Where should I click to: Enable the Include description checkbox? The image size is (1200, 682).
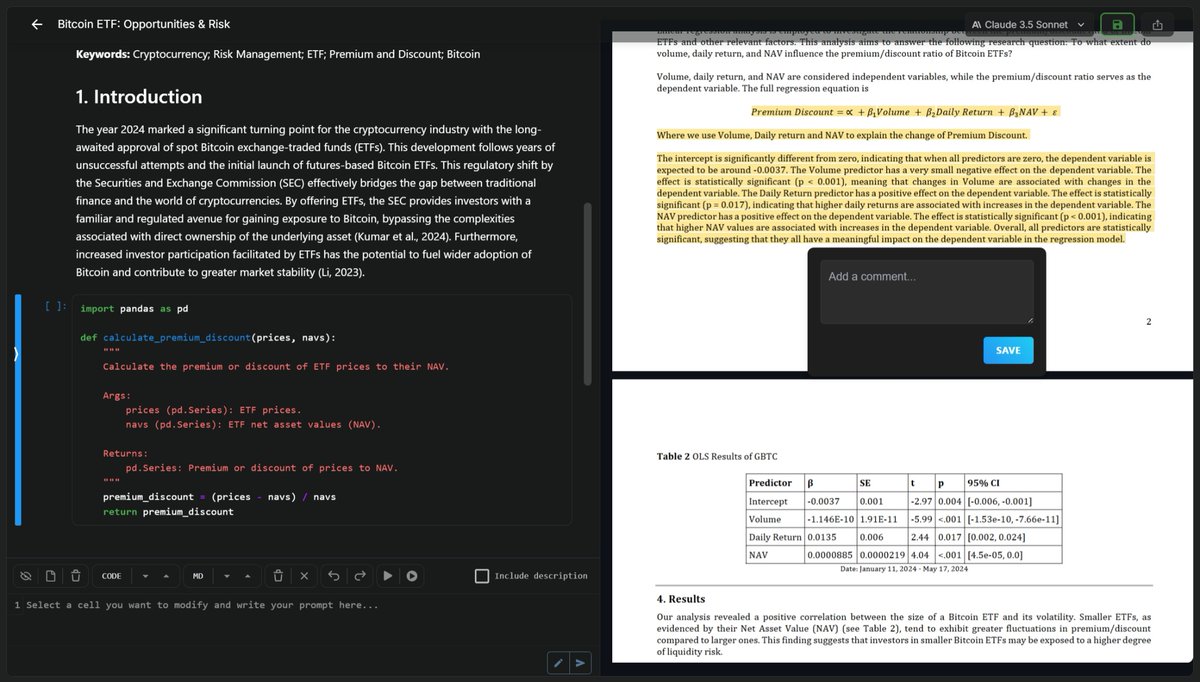point(482,576)
